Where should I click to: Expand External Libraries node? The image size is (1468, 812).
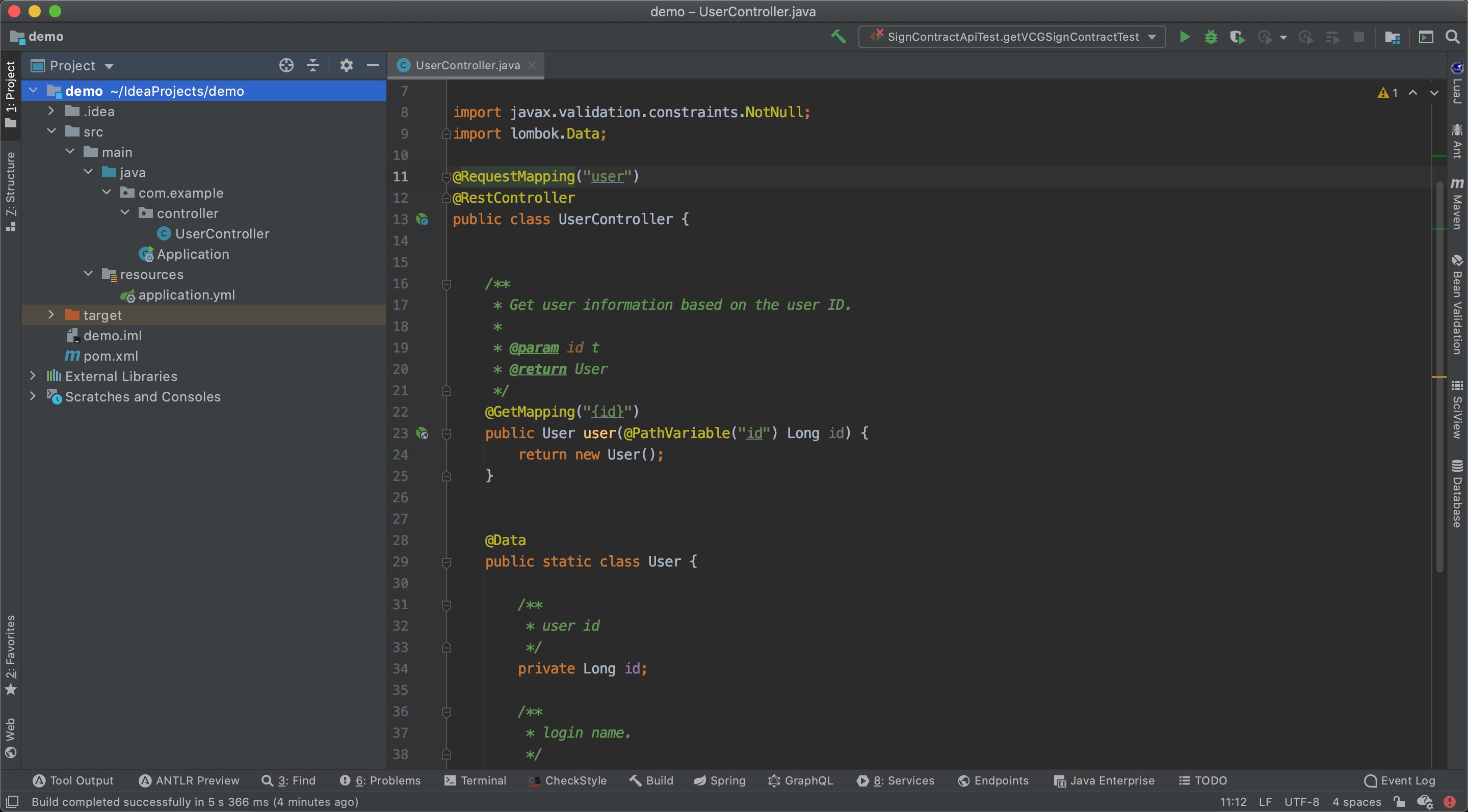33,376
